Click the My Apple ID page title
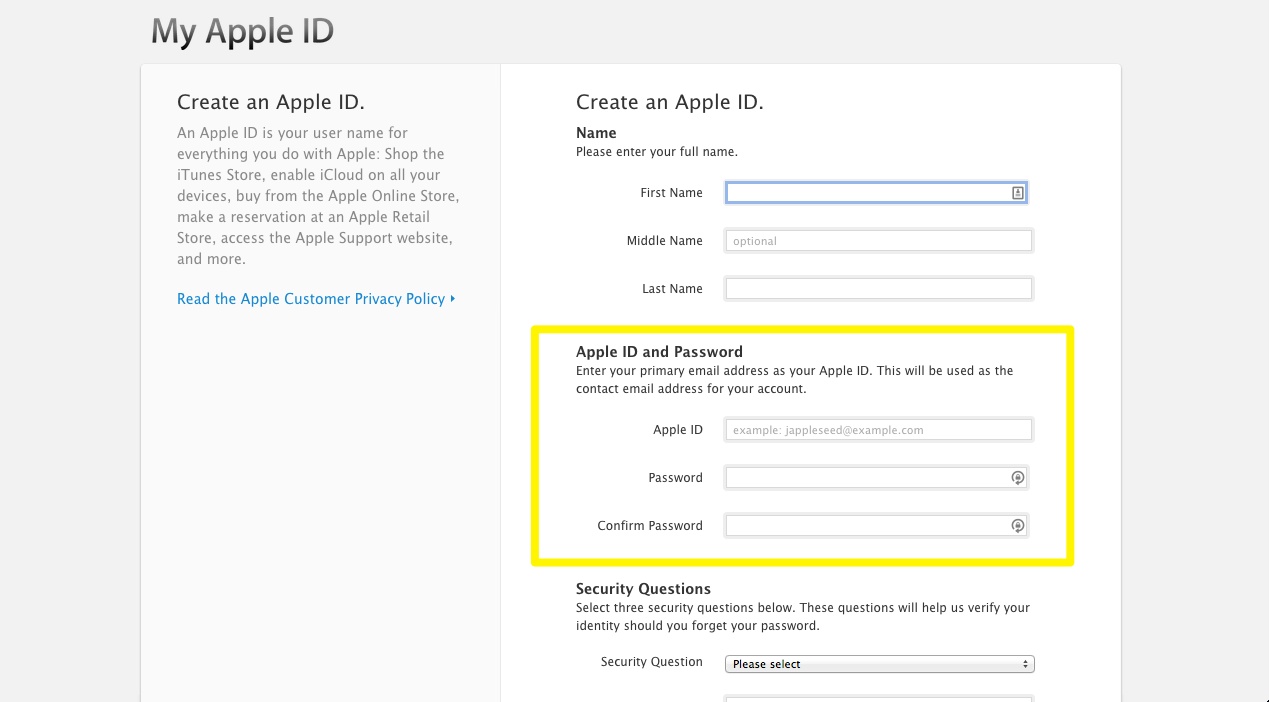1269x702 pixels. (242, 32)
